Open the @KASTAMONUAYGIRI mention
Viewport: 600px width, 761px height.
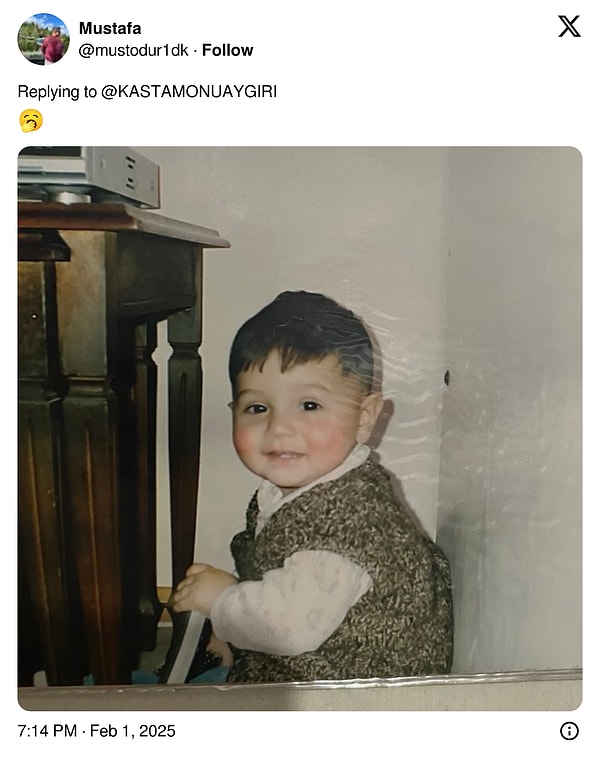pos(189,92)
